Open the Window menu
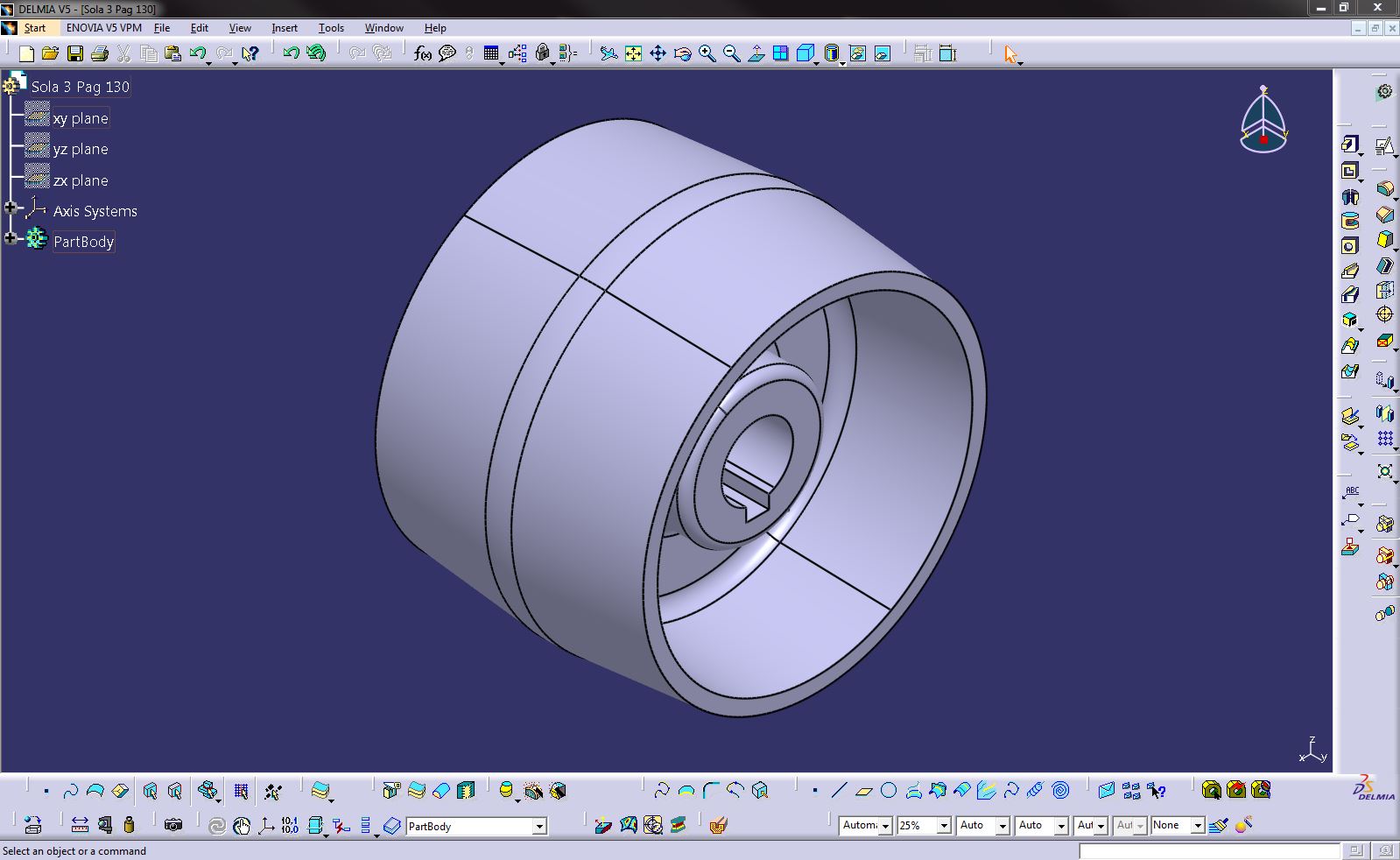Screen dimensions: 1400x860 pos(384,28)
